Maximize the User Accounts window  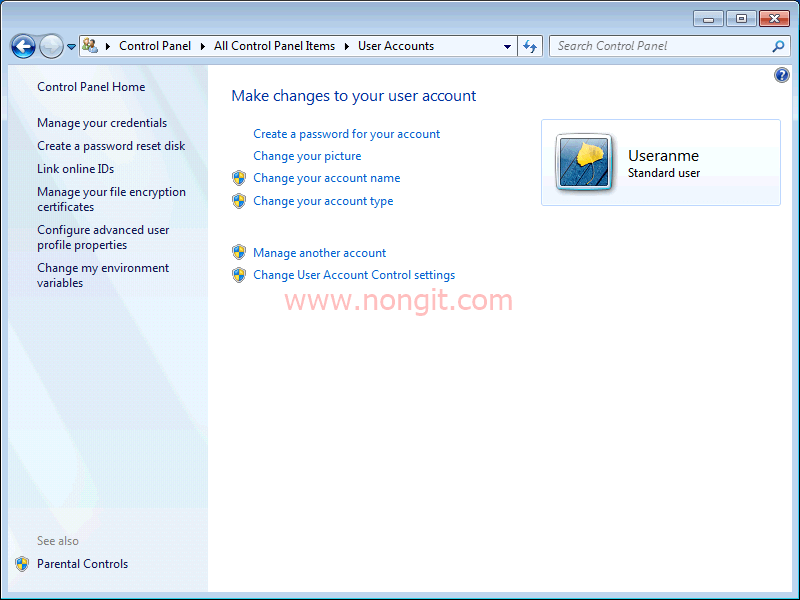click(741, 19)
